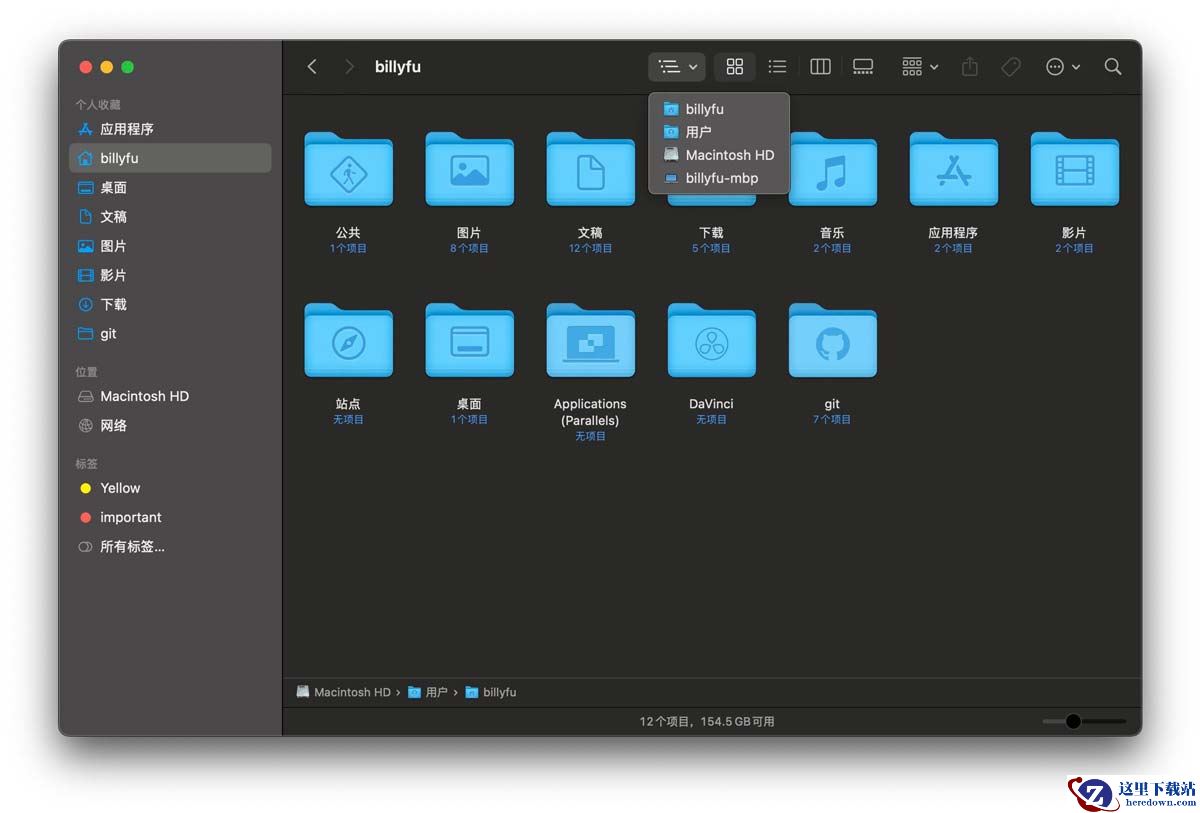The image size is (1200, 813).
Task: Click 用户 in the bottom path bar
Action: click(436, 692)
